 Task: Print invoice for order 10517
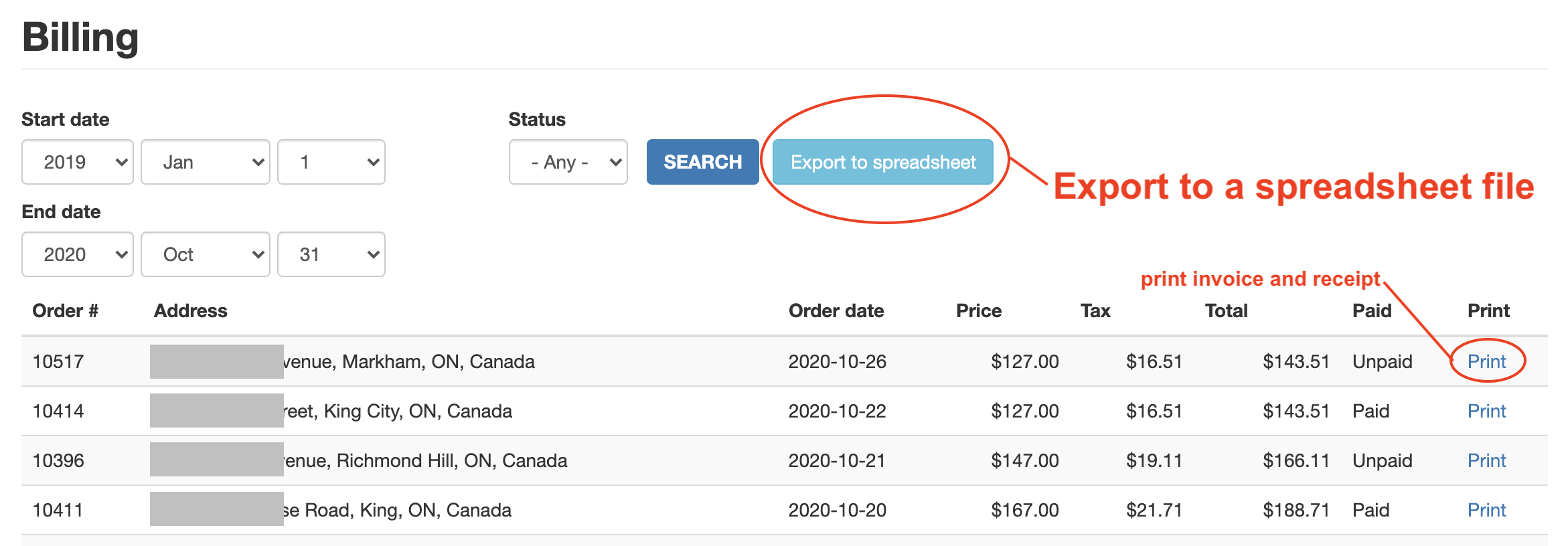(x=1486, y=361)
